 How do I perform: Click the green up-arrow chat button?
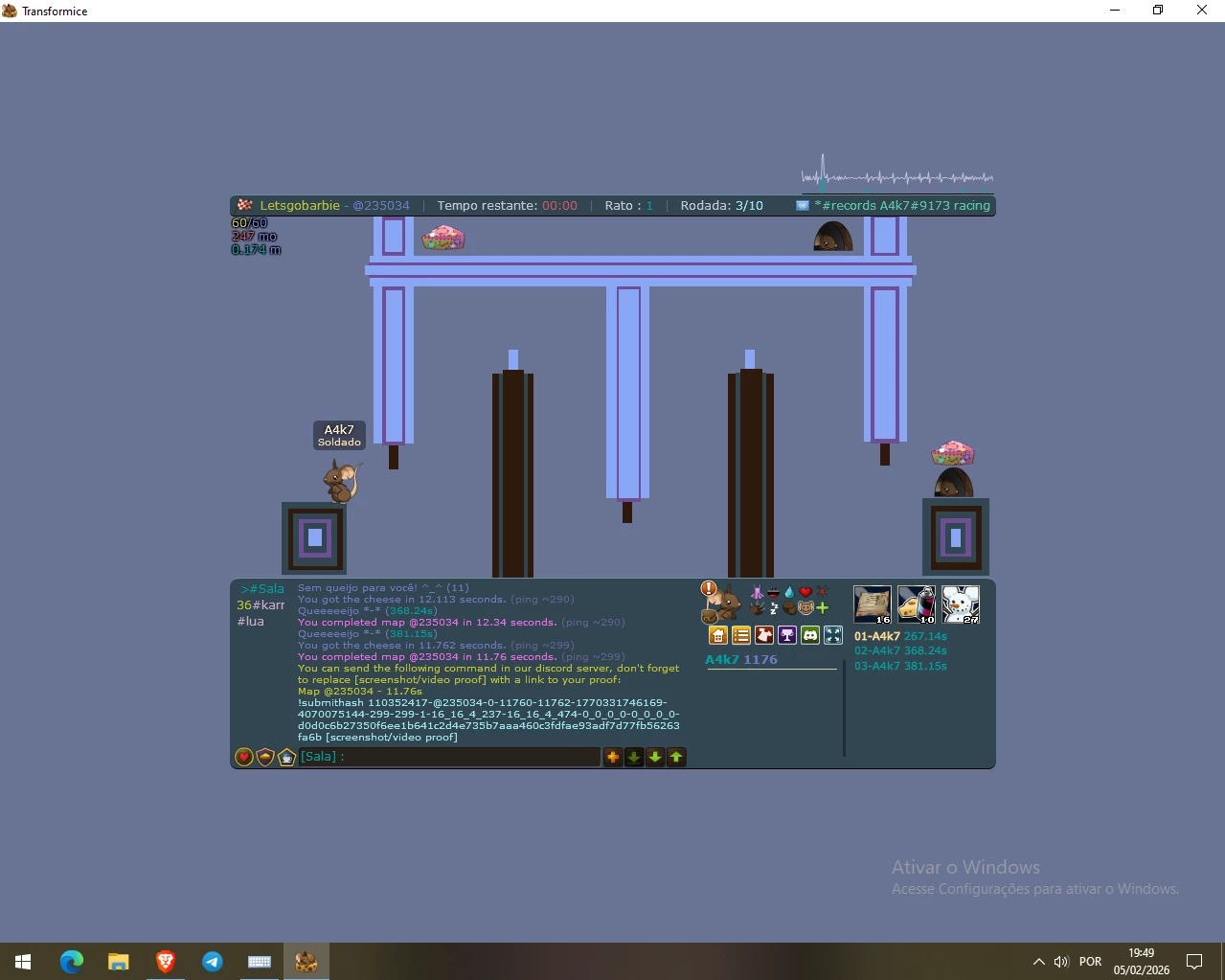pos(676,757)
